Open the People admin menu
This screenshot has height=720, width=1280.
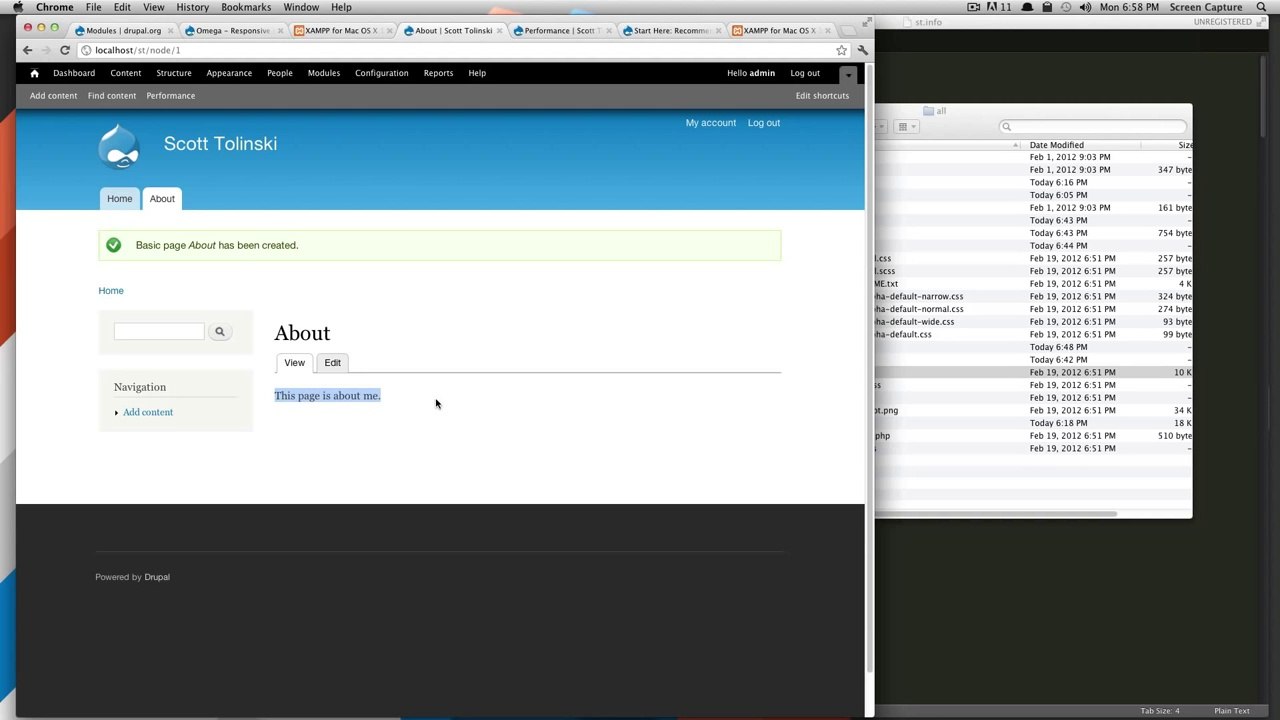[280, 73]
